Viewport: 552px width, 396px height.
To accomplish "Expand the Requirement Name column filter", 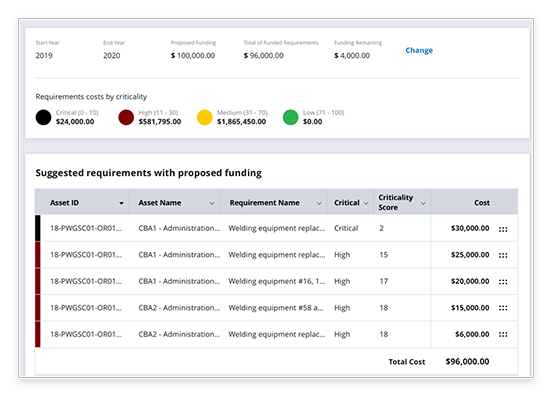I will tap(319, 203).
